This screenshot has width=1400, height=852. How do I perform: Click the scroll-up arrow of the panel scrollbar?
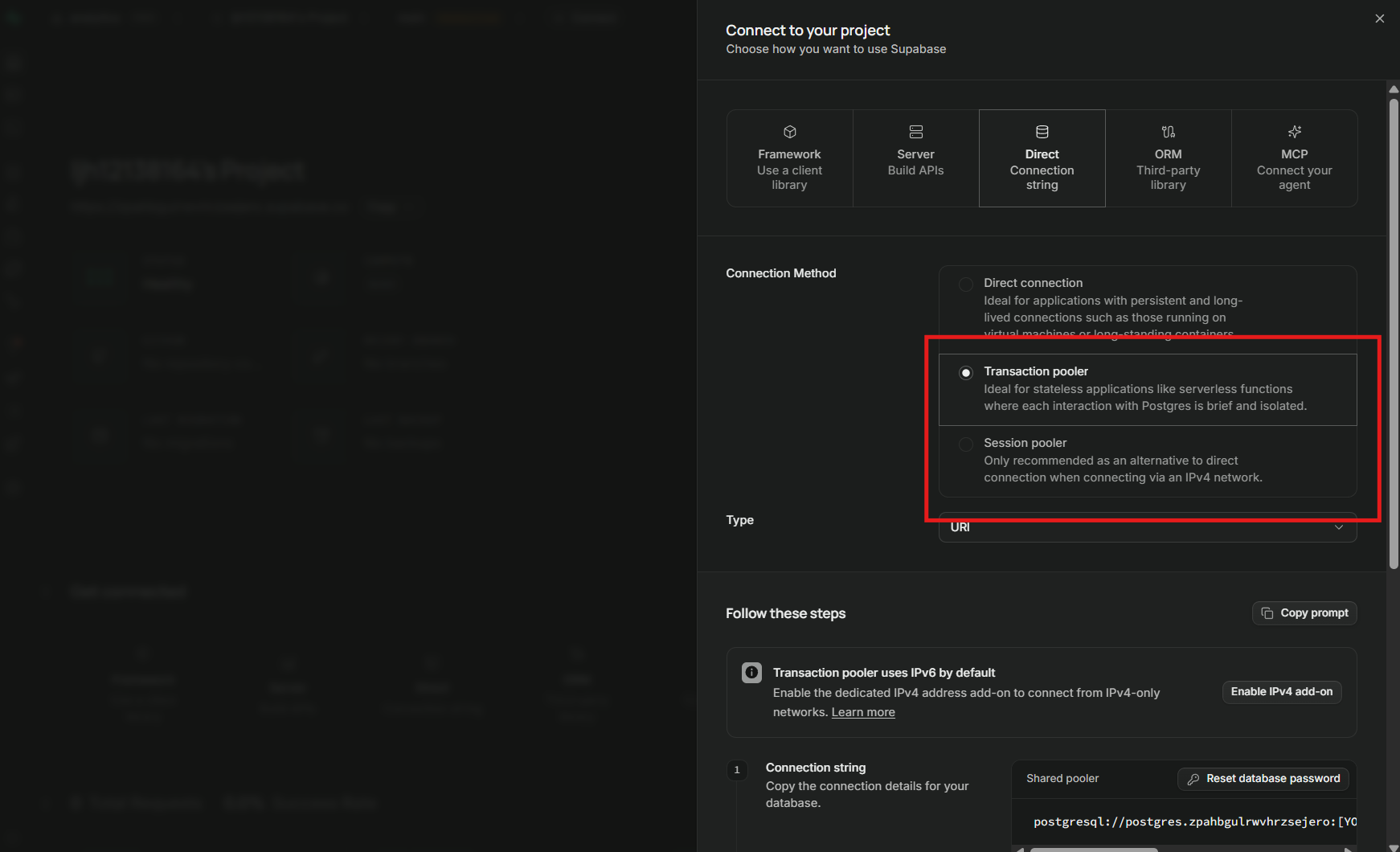1394,88
